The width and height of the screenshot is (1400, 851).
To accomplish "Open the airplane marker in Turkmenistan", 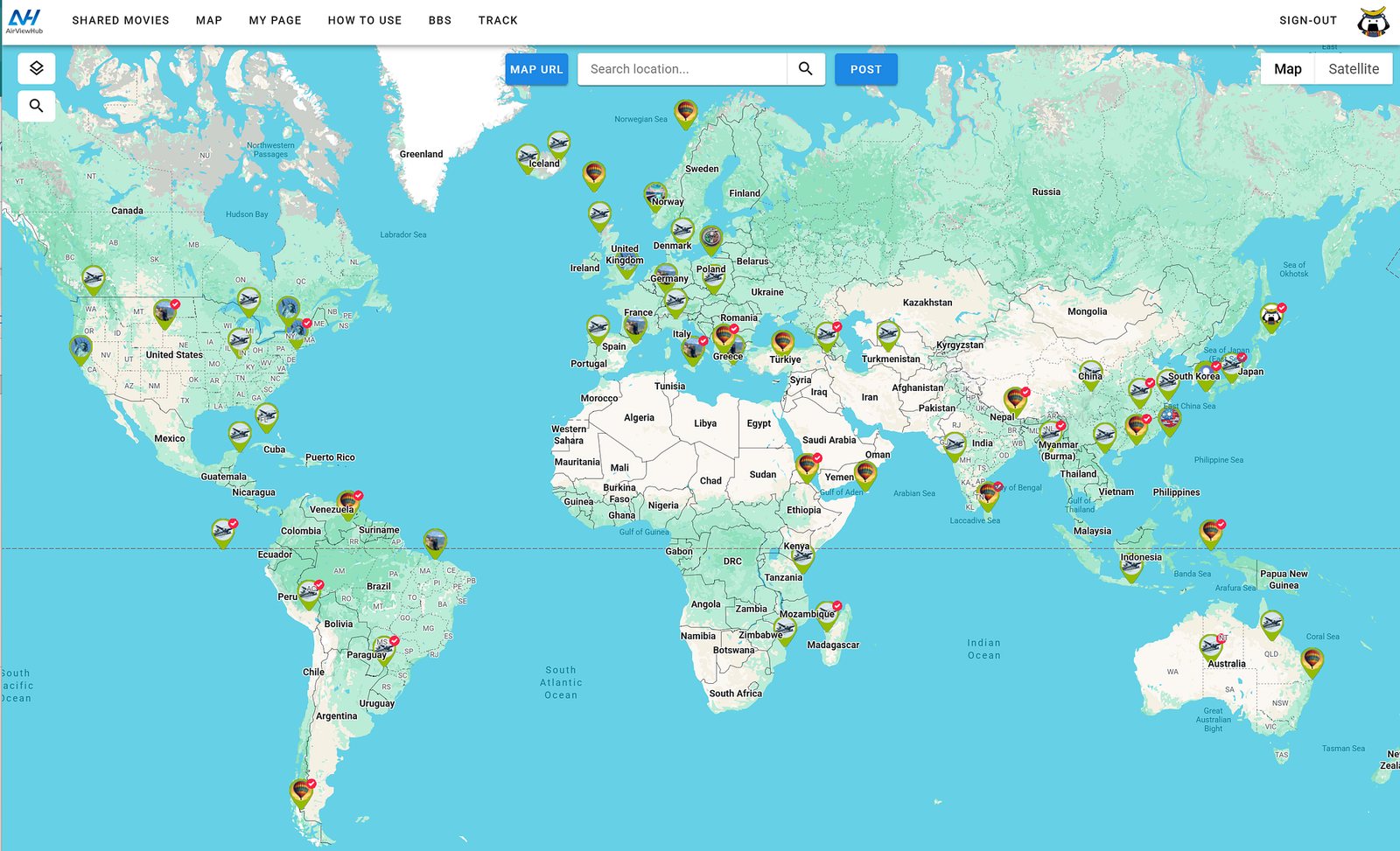I will click(888, 335).
